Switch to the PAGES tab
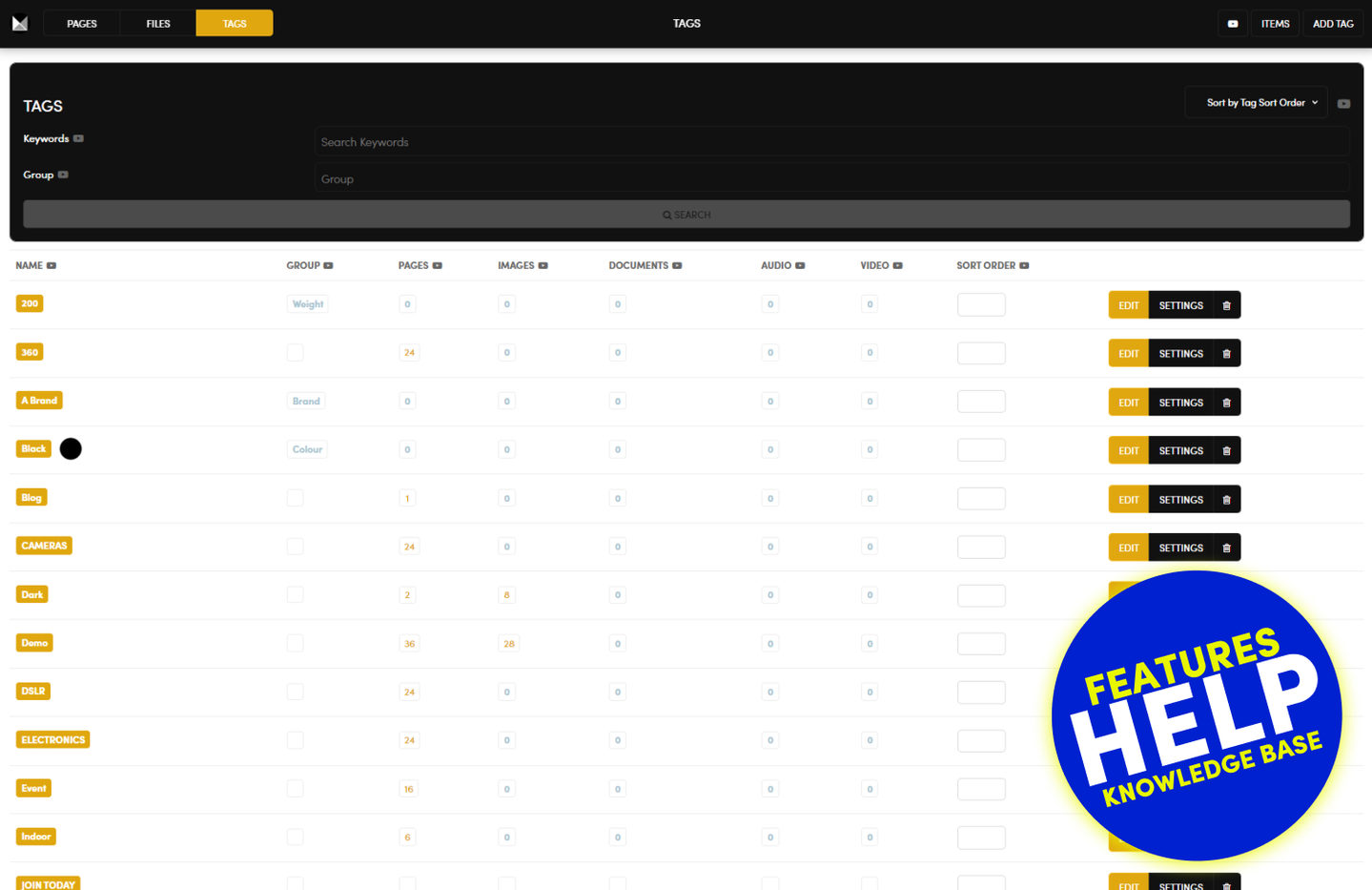1372x890 pixels. click(x=82, y=24)
